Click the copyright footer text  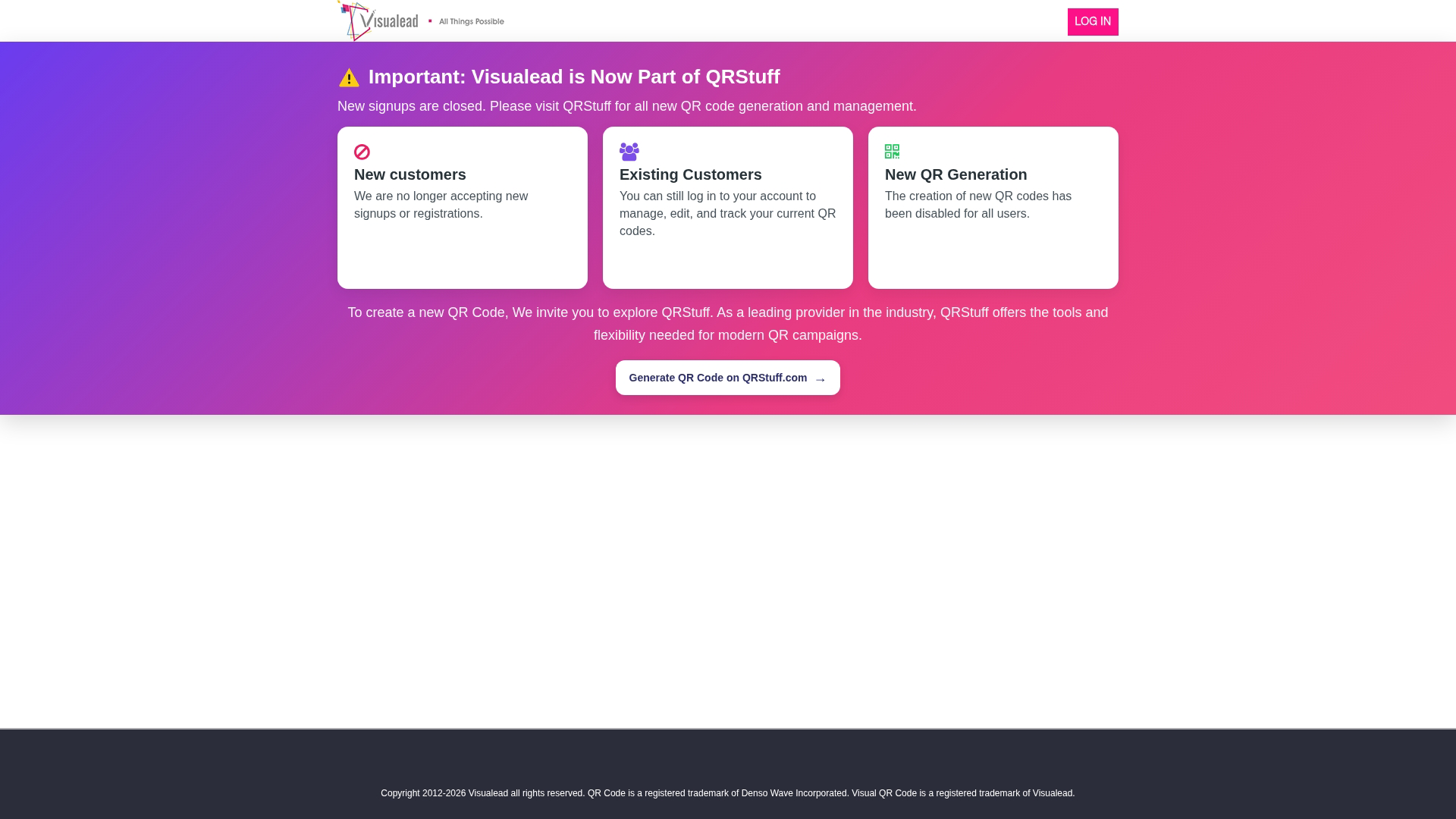click(728, 793)
